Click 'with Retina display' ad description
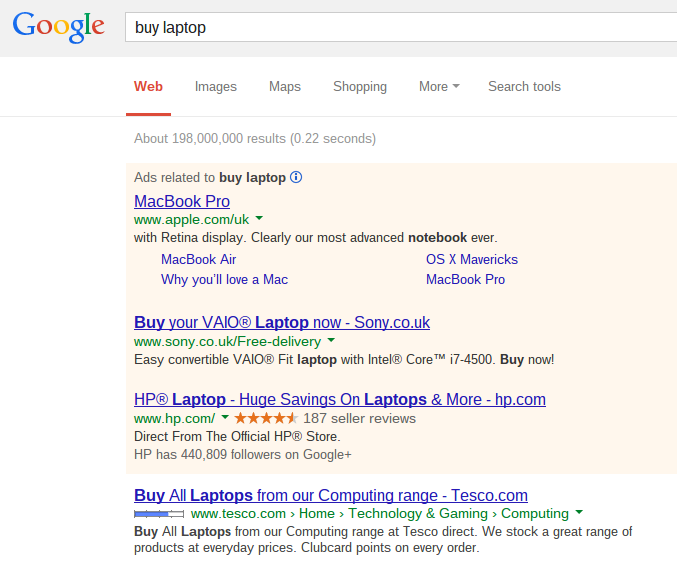 pos(316,238)
